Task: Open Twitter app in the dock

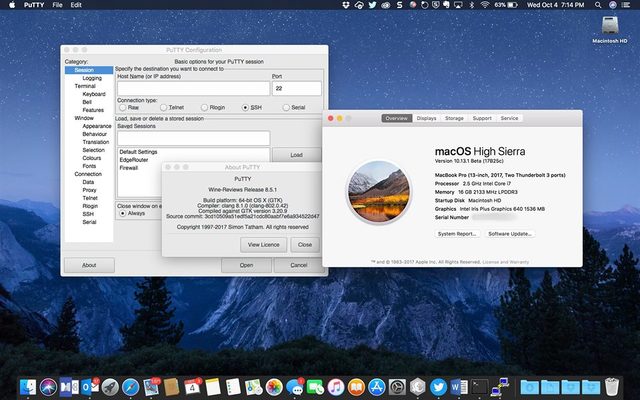Action: click(x=438, y=387)
